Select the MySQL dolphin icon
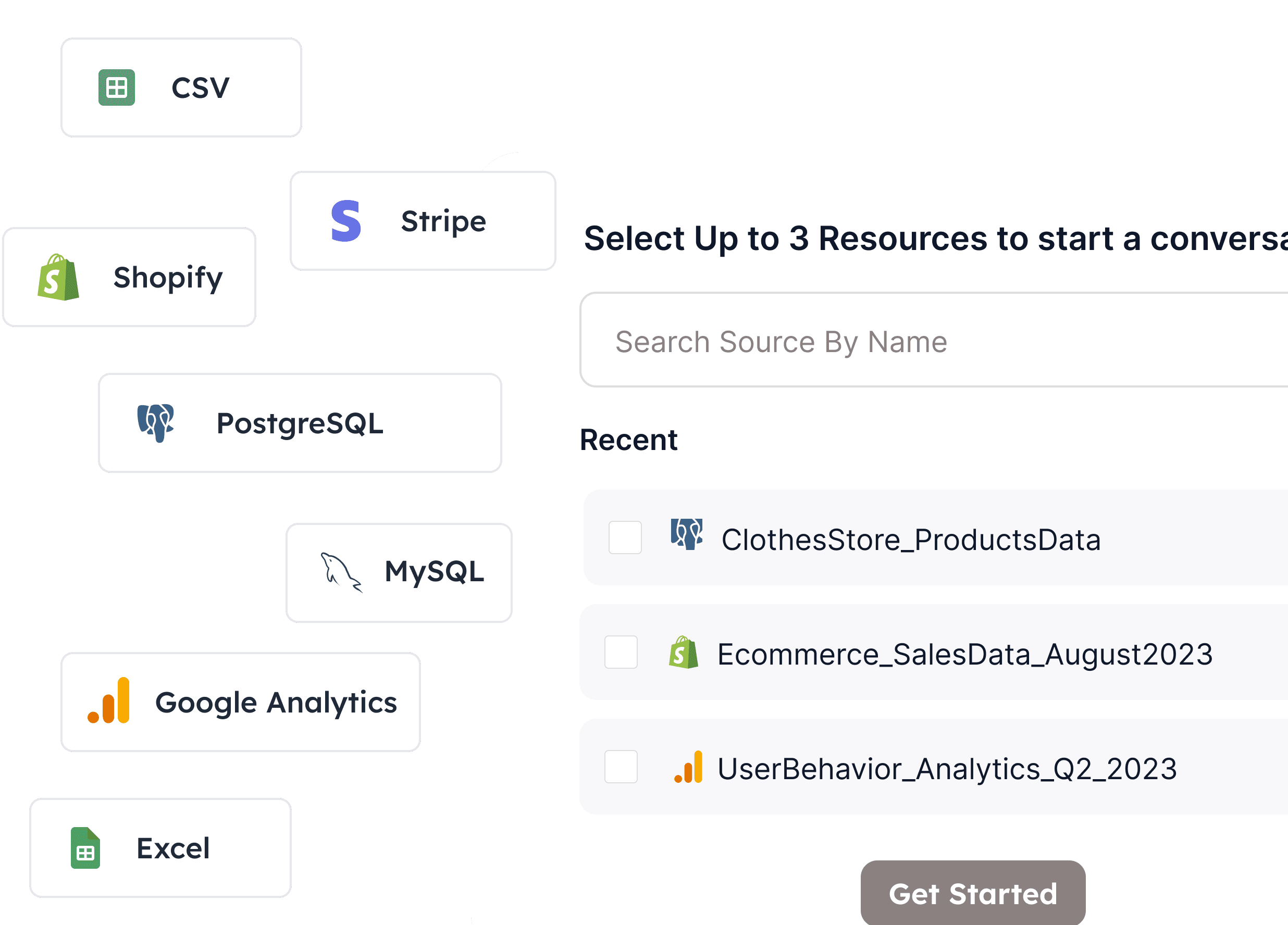 pyautogui.click(x=341, y=572)
